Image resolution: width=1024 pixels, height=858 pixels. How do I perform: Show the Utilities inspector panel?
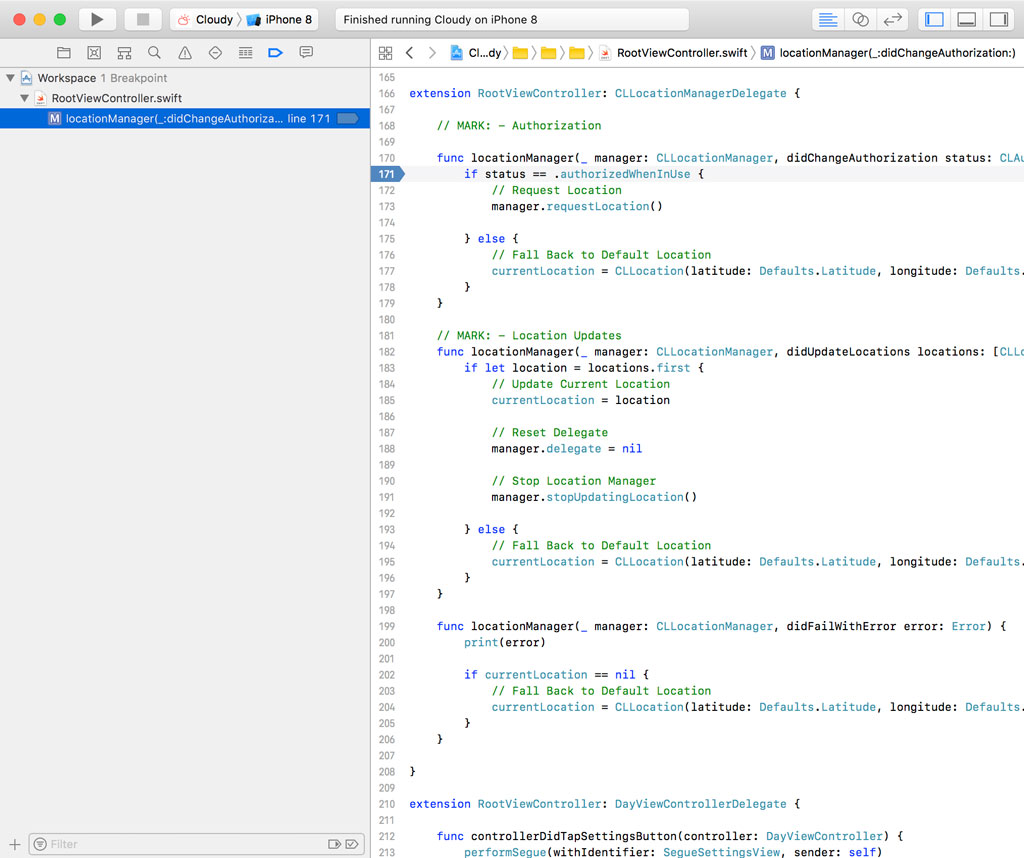[x=1000, y=19]
